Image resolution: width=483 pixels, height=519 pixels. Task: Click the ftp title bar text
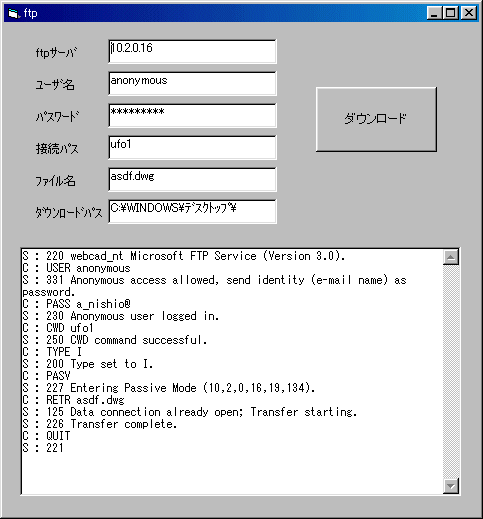point(30,13)
